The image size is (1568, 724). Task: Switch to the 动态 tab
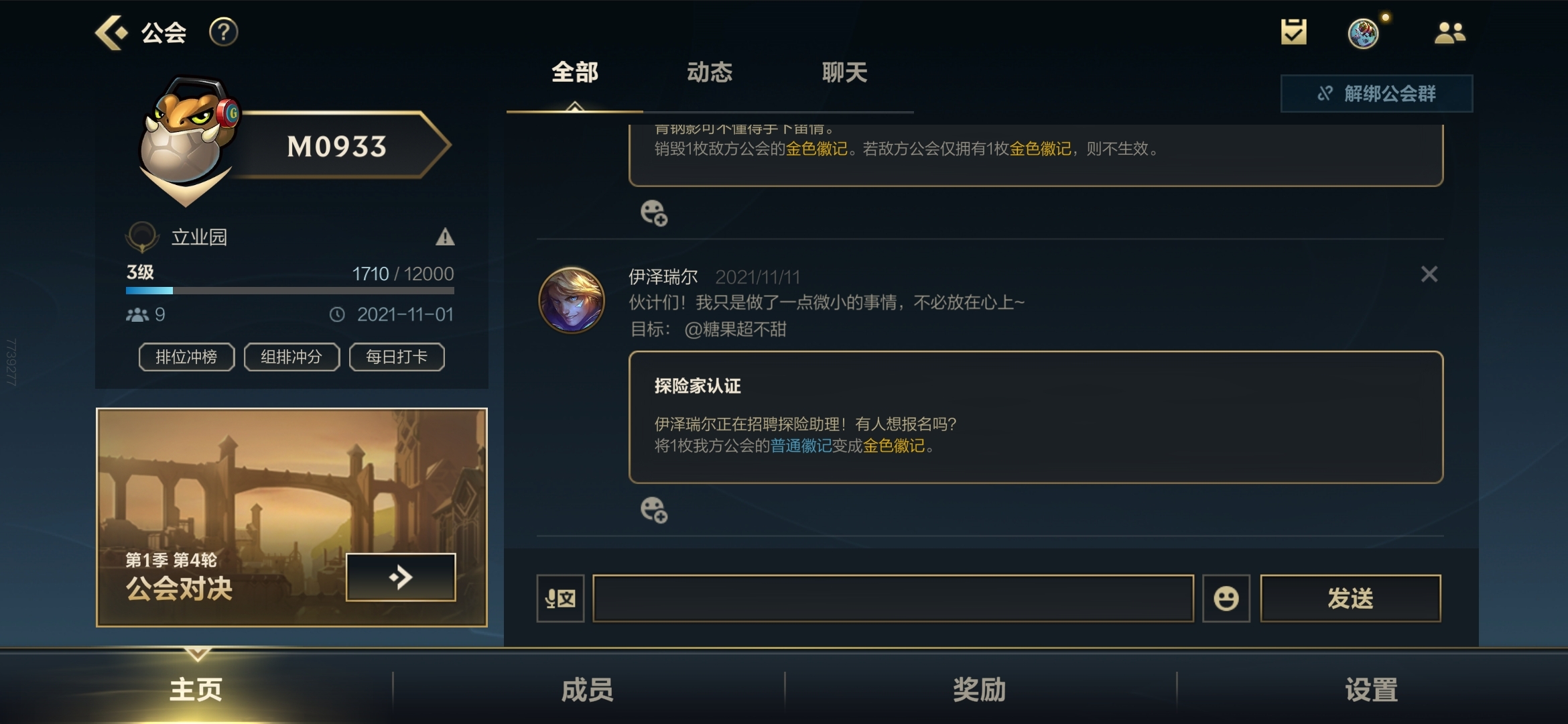pyautogui.click(x=710, y=72)
